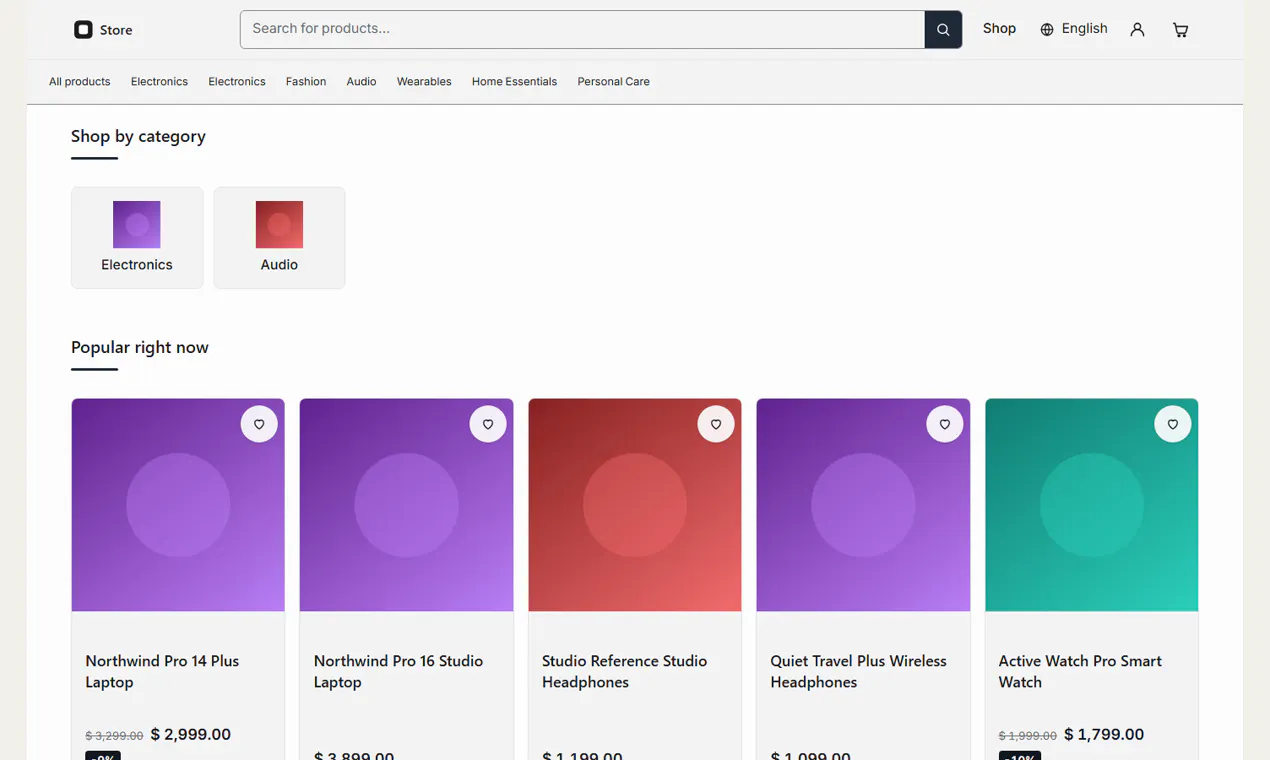This screenshot has width=1270, height=760.
Task: Click the Shop link in header
Action: click(x=999, y=29)
